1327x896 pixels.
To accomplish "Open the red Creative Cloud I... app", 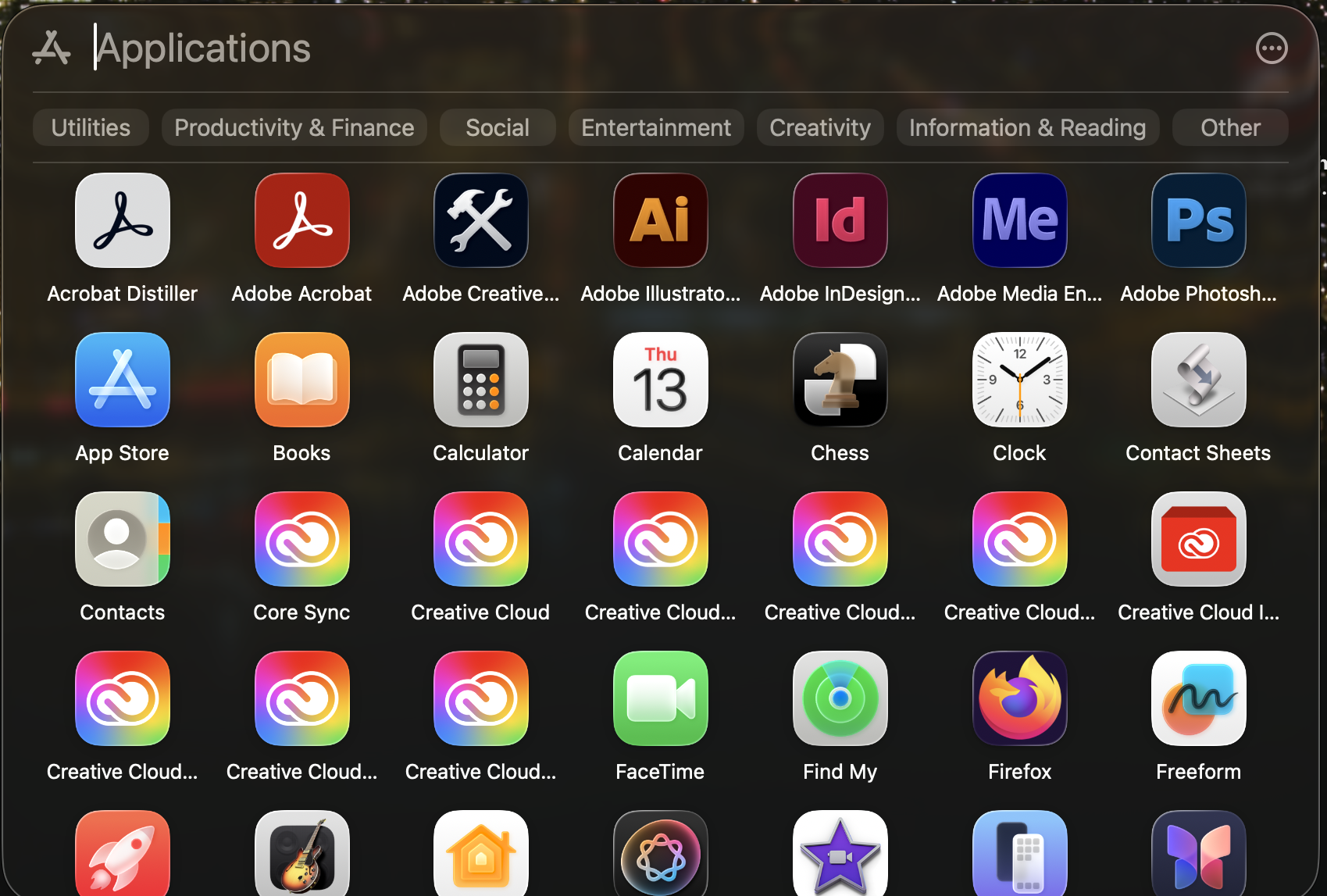I will click(x=1199, y=539).
